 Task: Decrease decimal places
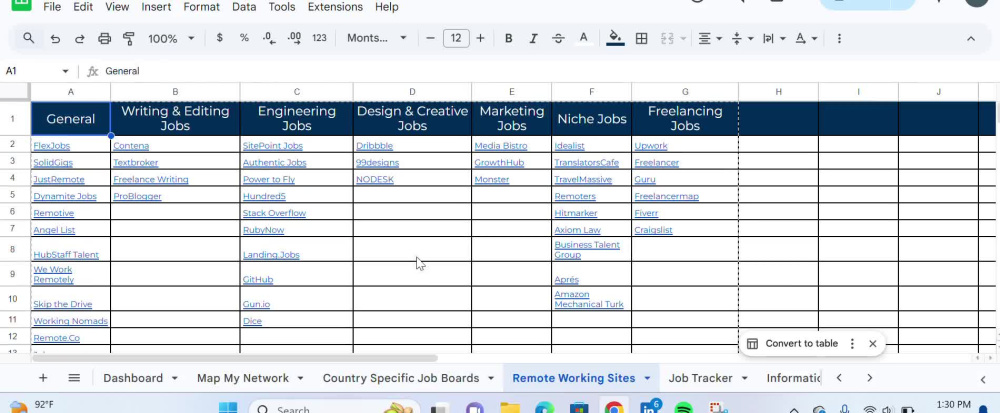(269, 38)
